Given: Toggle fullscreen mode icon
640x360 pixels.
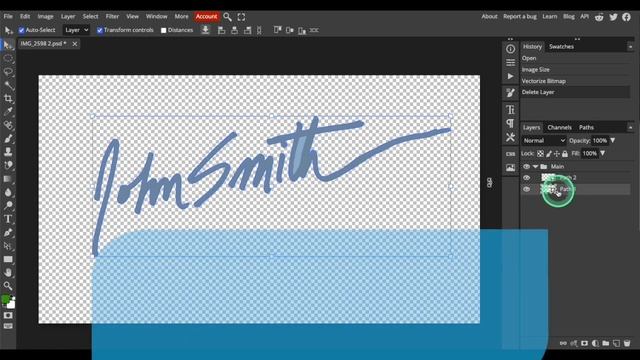Looking at the screenshot, I should [241, 17].
